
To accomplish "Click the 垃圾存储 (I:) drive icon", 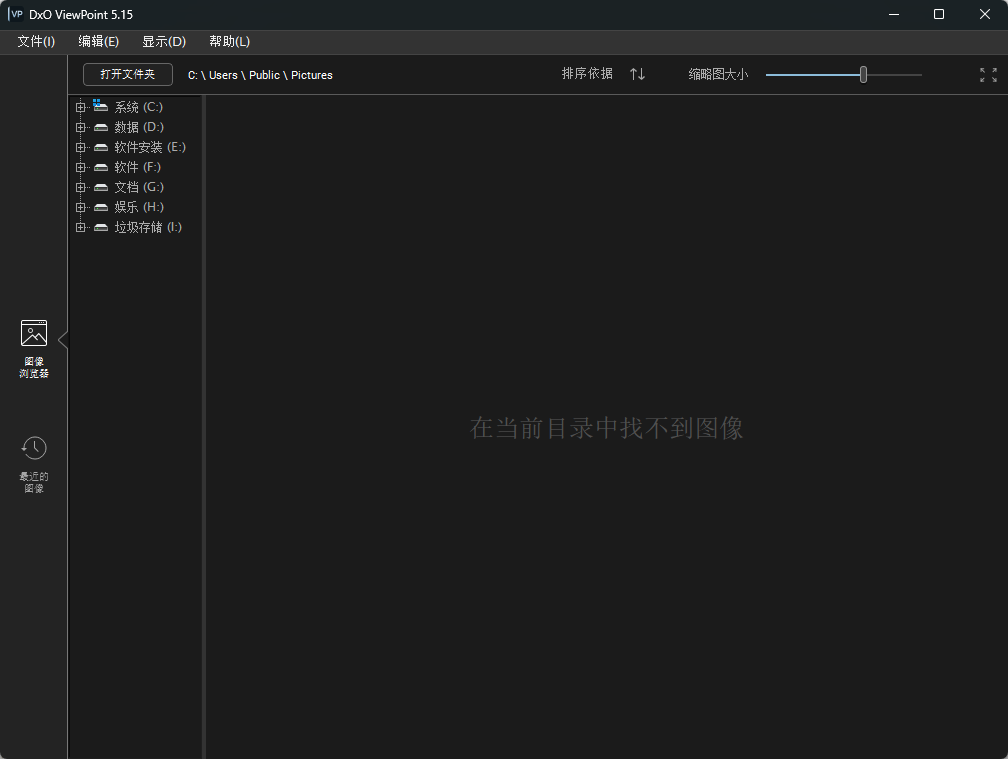I will point(101,227).
